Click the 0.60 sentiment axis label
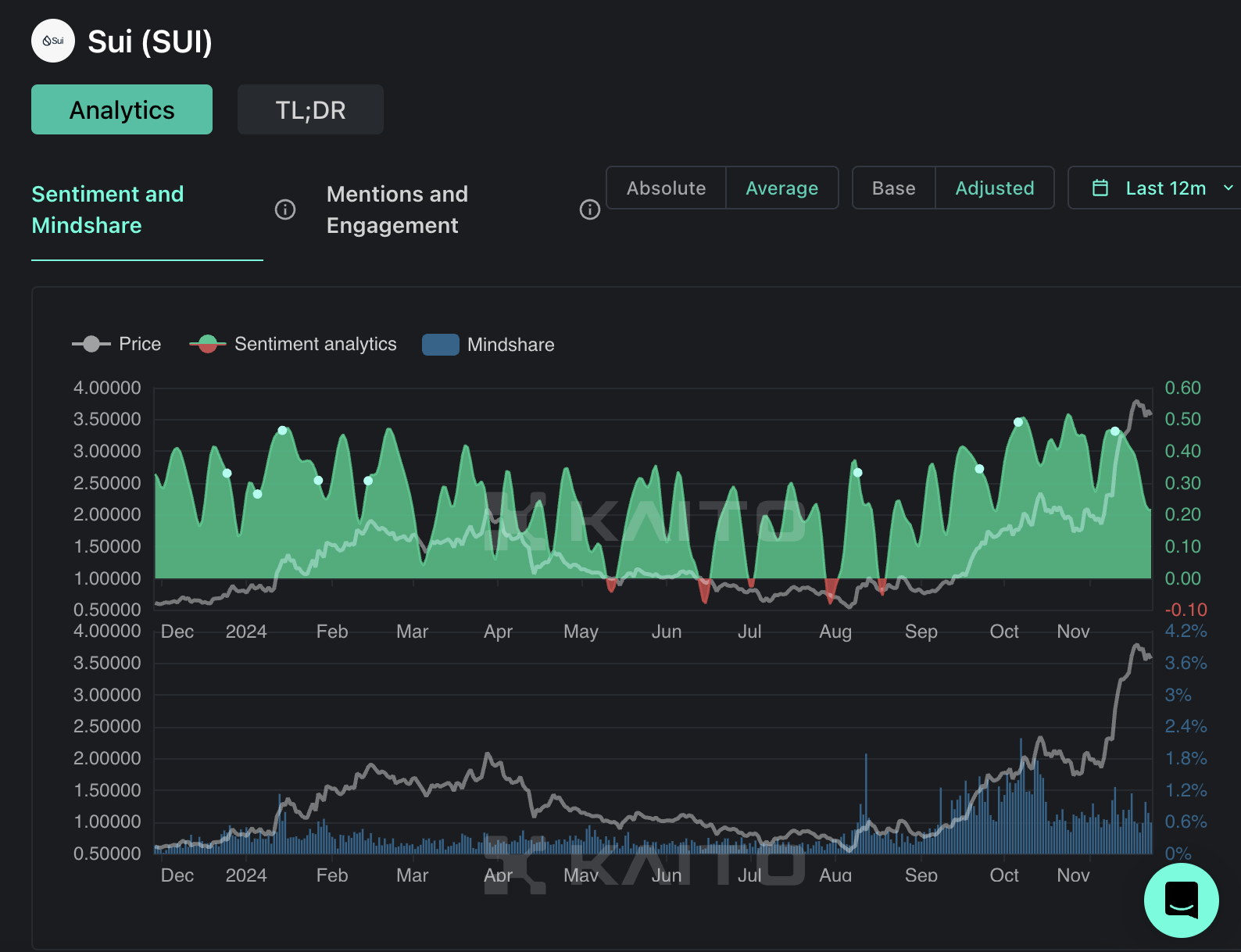Viewport: 1241px width, 952px height. tap(1182, 388)
